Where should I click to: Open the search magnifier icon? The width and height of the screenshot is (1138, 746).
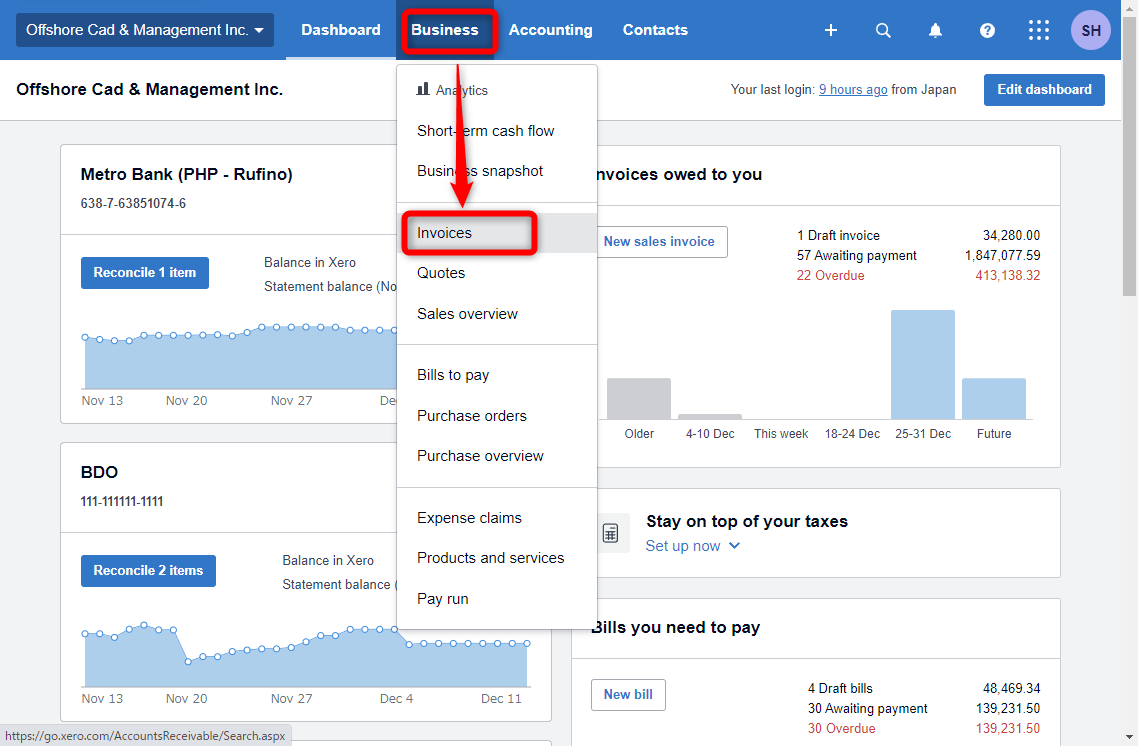(883, 30)
